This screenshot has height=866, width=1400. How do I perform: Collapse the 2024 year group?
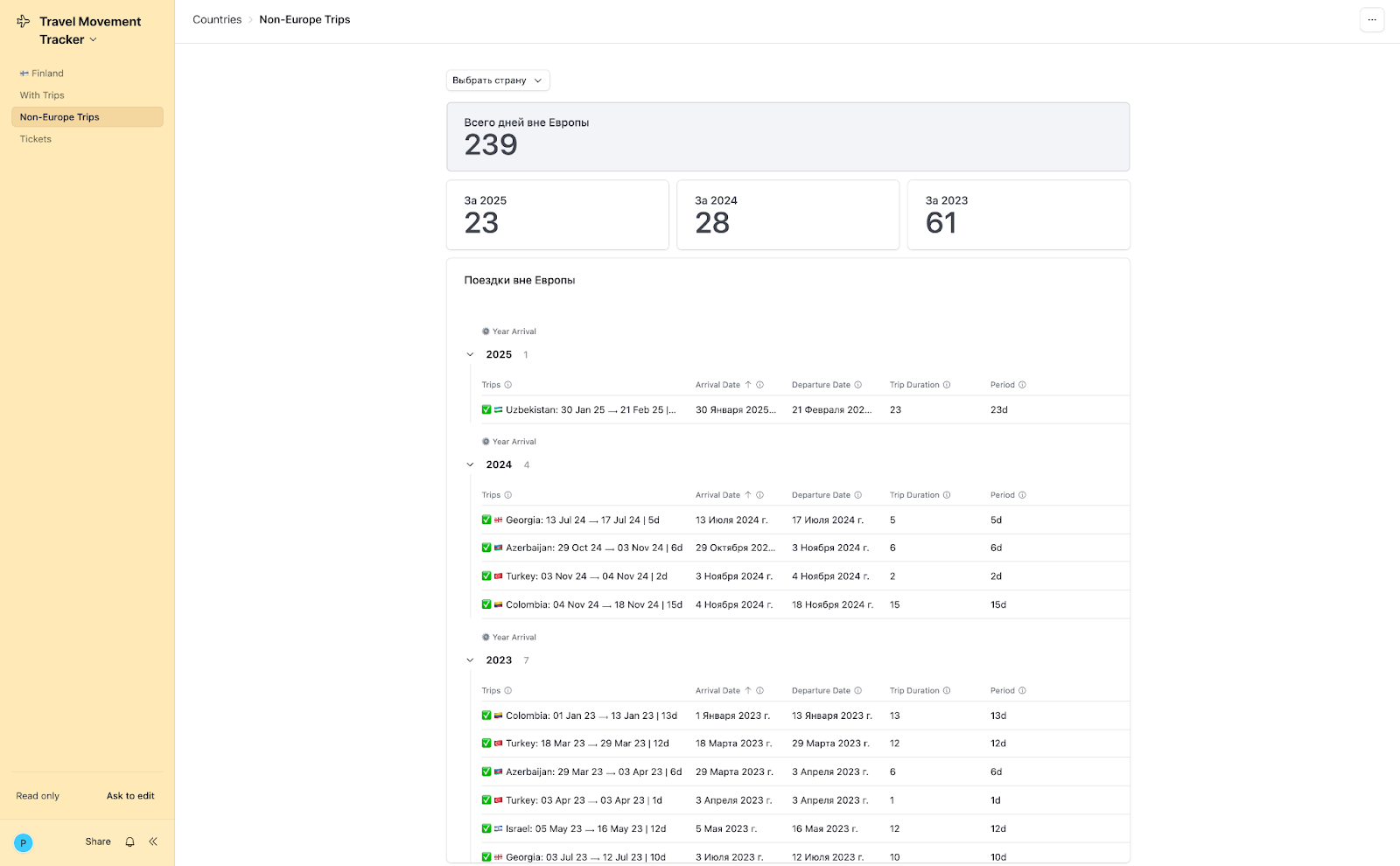[x=470, y=465]
